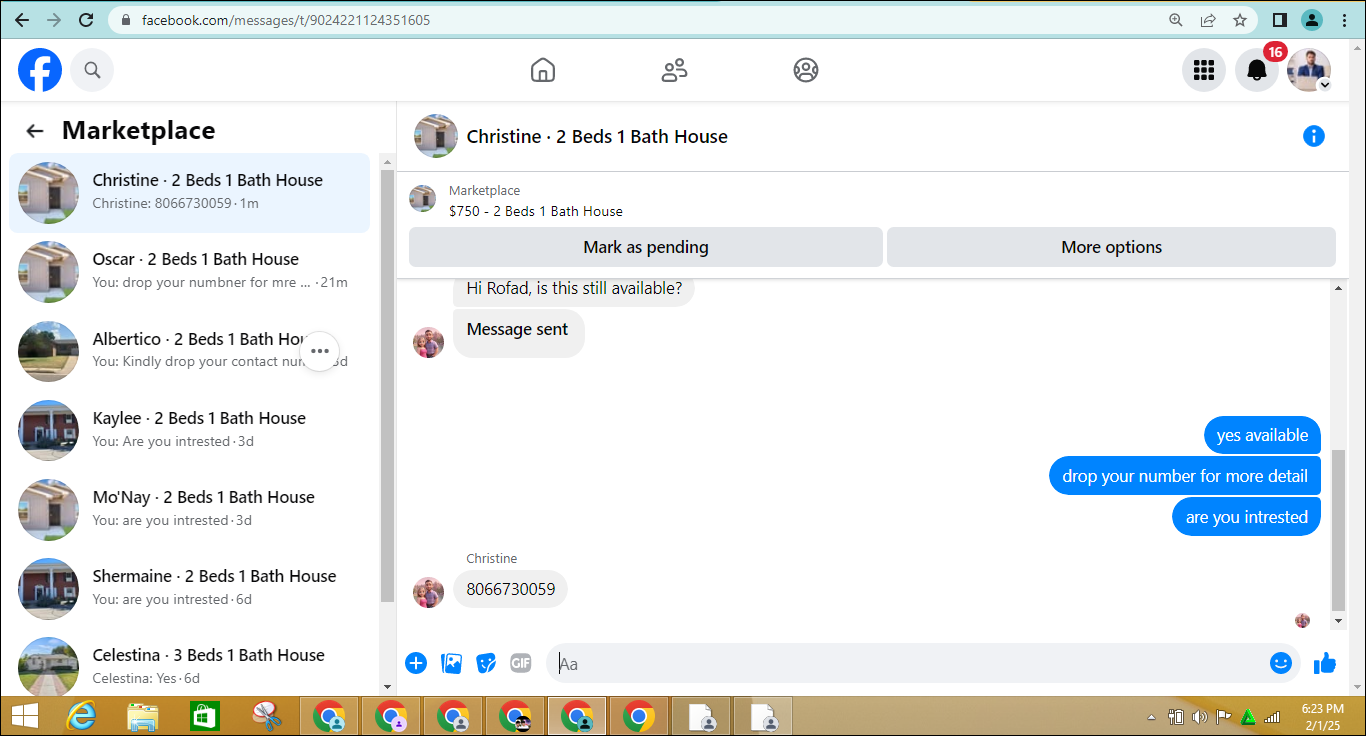This screenshot has height=736, width=1366.
Task: Click 'drop your number for more detail' message
Action: point(1185,476)
